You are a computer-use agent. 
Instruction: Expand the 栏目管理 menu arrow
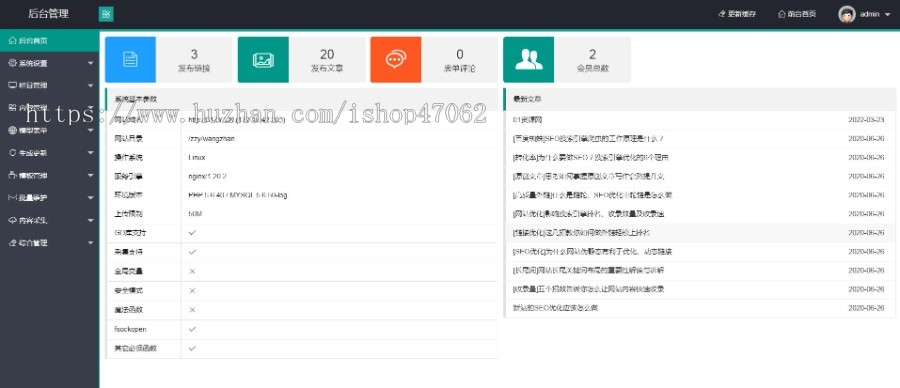point(90,86)
